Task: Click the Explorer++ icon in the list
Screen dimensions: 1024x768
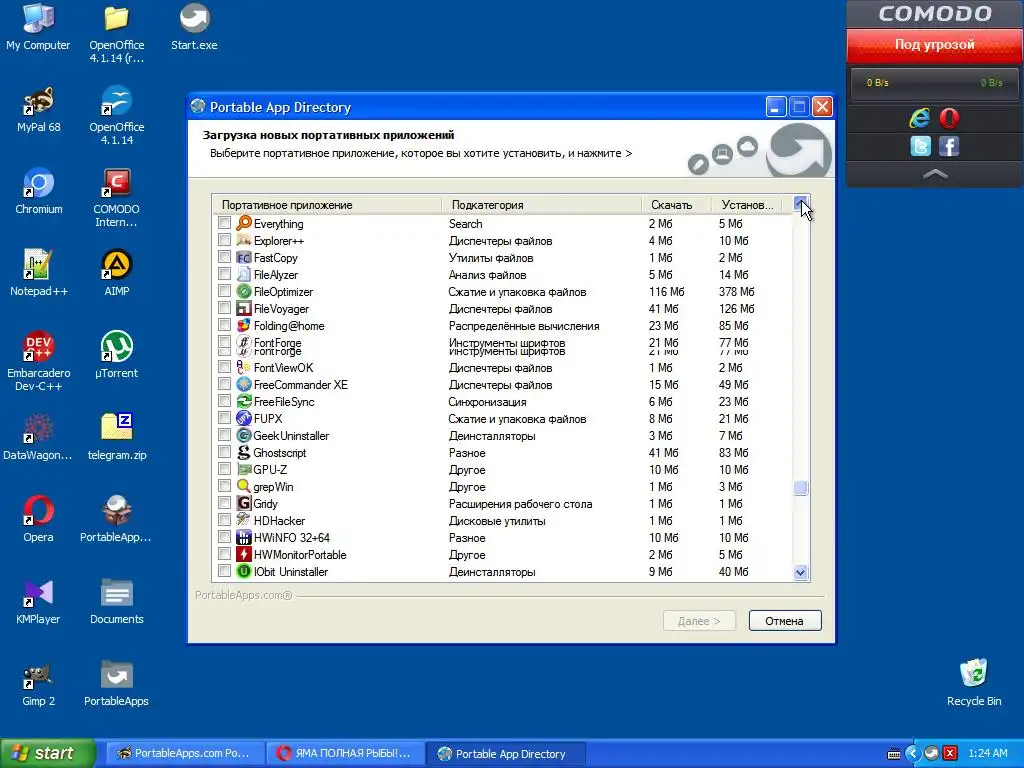Action: click(244, 240)
